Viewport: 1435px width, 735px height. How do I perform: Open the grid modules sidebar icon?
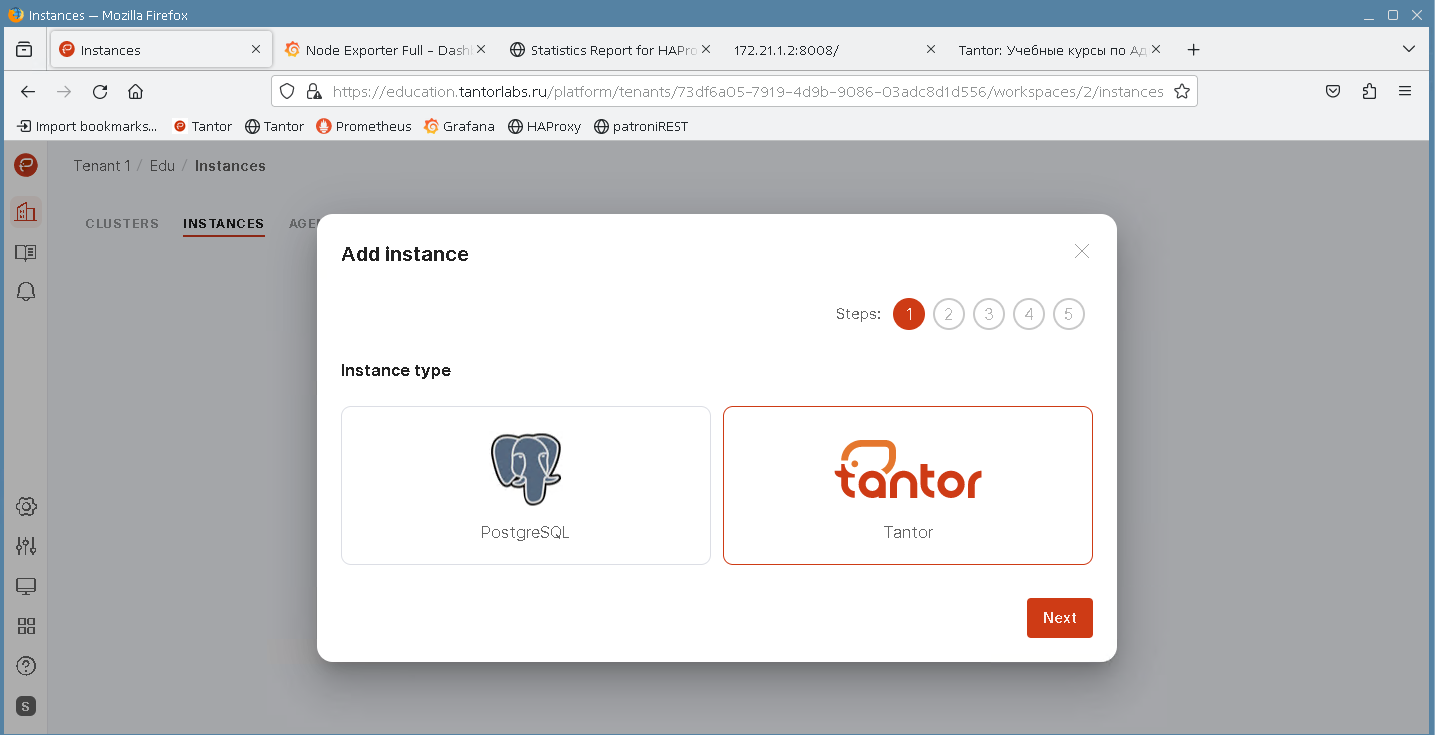(x=26, y=626)
